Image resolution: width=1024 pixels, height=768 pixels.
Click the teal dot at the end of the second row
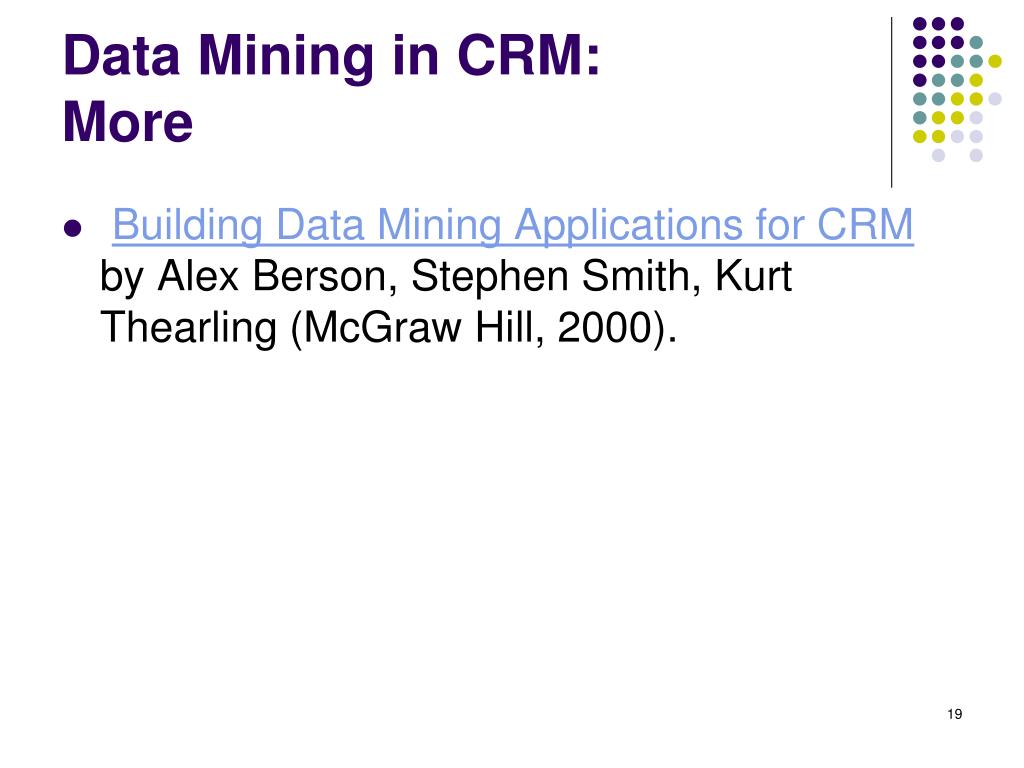976,43
